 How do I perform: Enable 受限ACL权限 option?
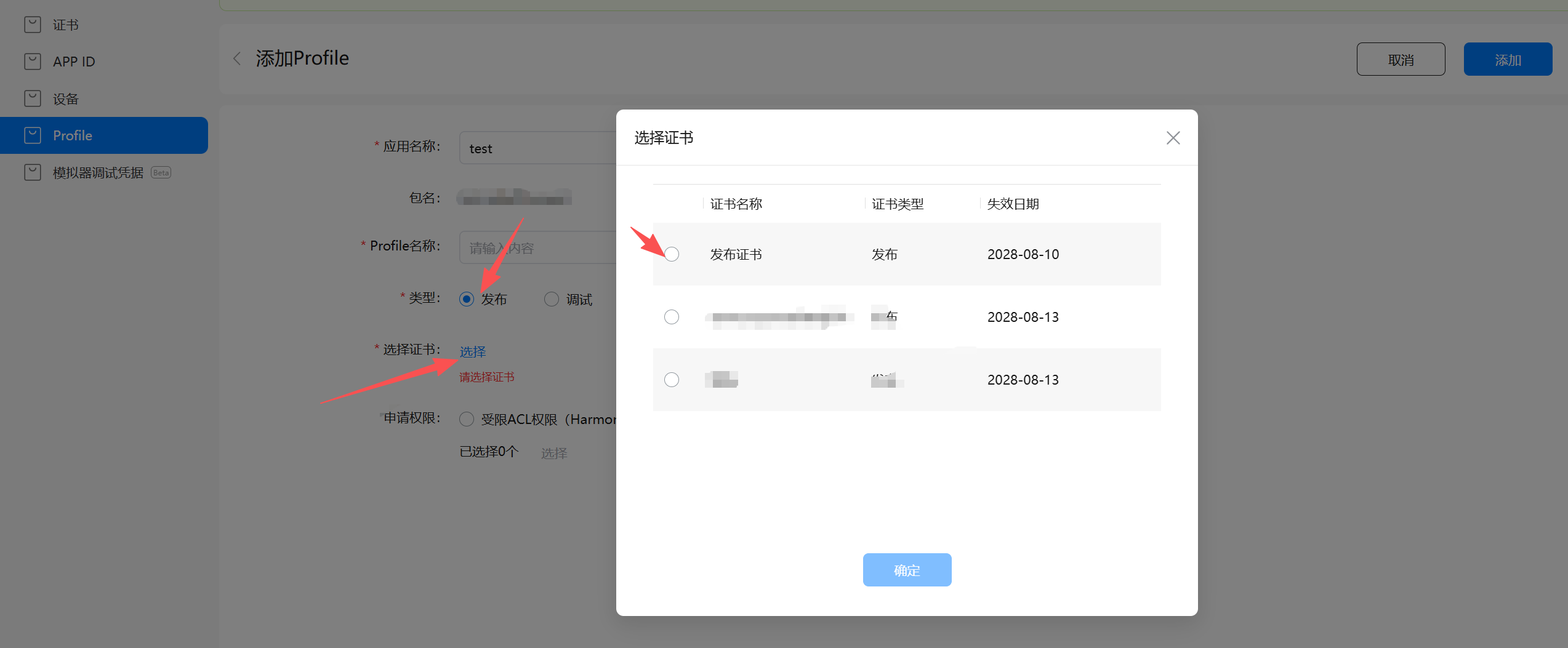click(467, 419)
